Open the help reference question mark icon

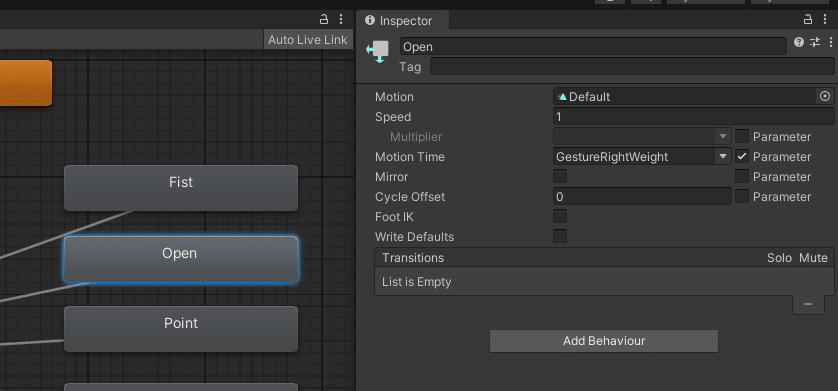(799, 42)
